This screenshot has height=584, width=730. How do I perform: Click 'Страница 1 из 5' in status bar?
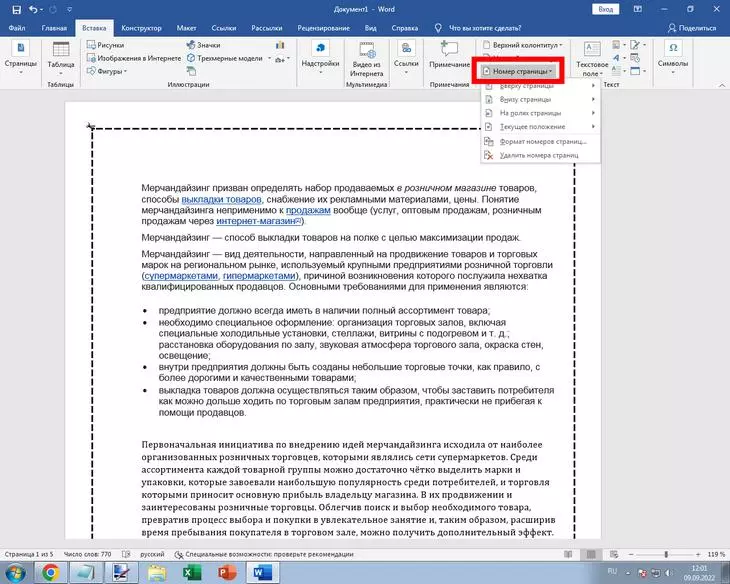[x=29, y=554]
